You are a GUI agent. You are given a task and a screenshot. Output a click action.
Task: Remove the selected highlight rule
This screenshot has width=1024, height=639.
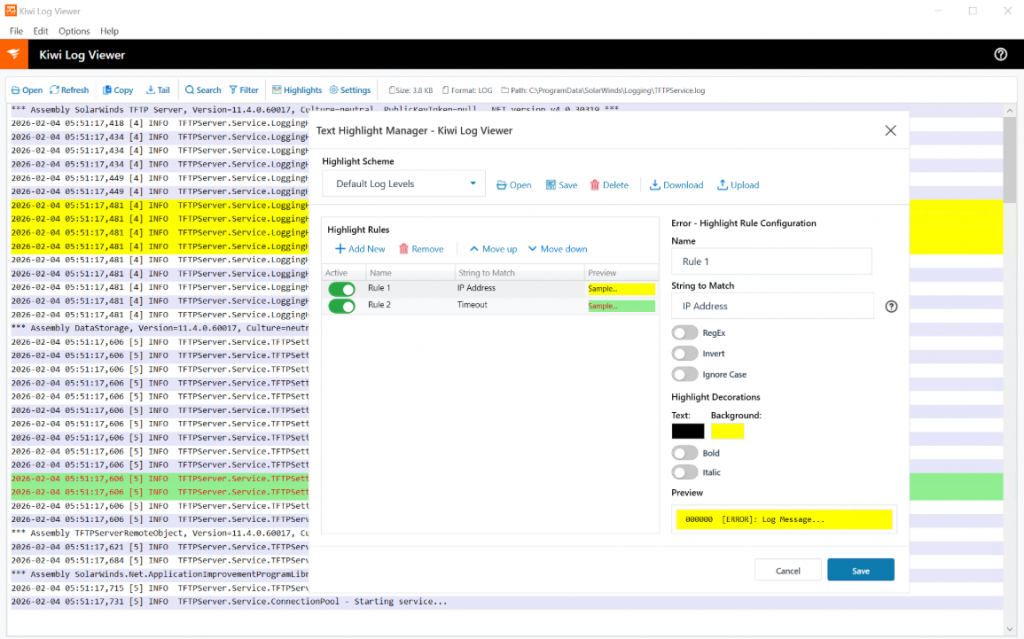421,249
